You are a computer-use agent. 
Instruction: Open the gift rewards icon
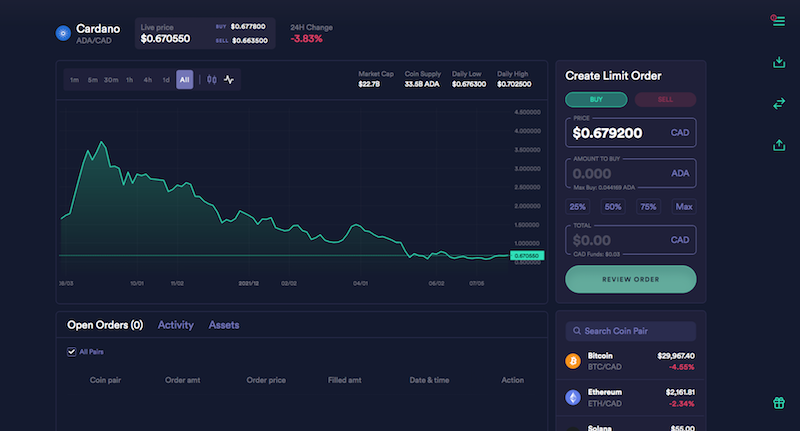tap(779, 403)
